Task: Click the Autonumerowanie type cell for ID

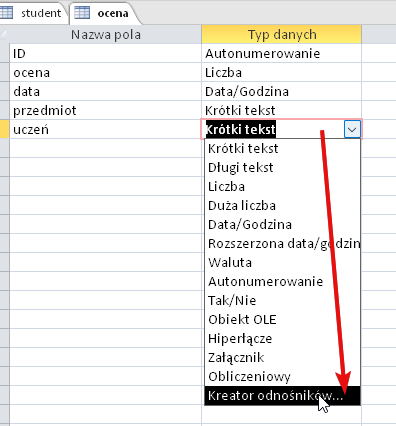Action: click(x=282, y=53)
